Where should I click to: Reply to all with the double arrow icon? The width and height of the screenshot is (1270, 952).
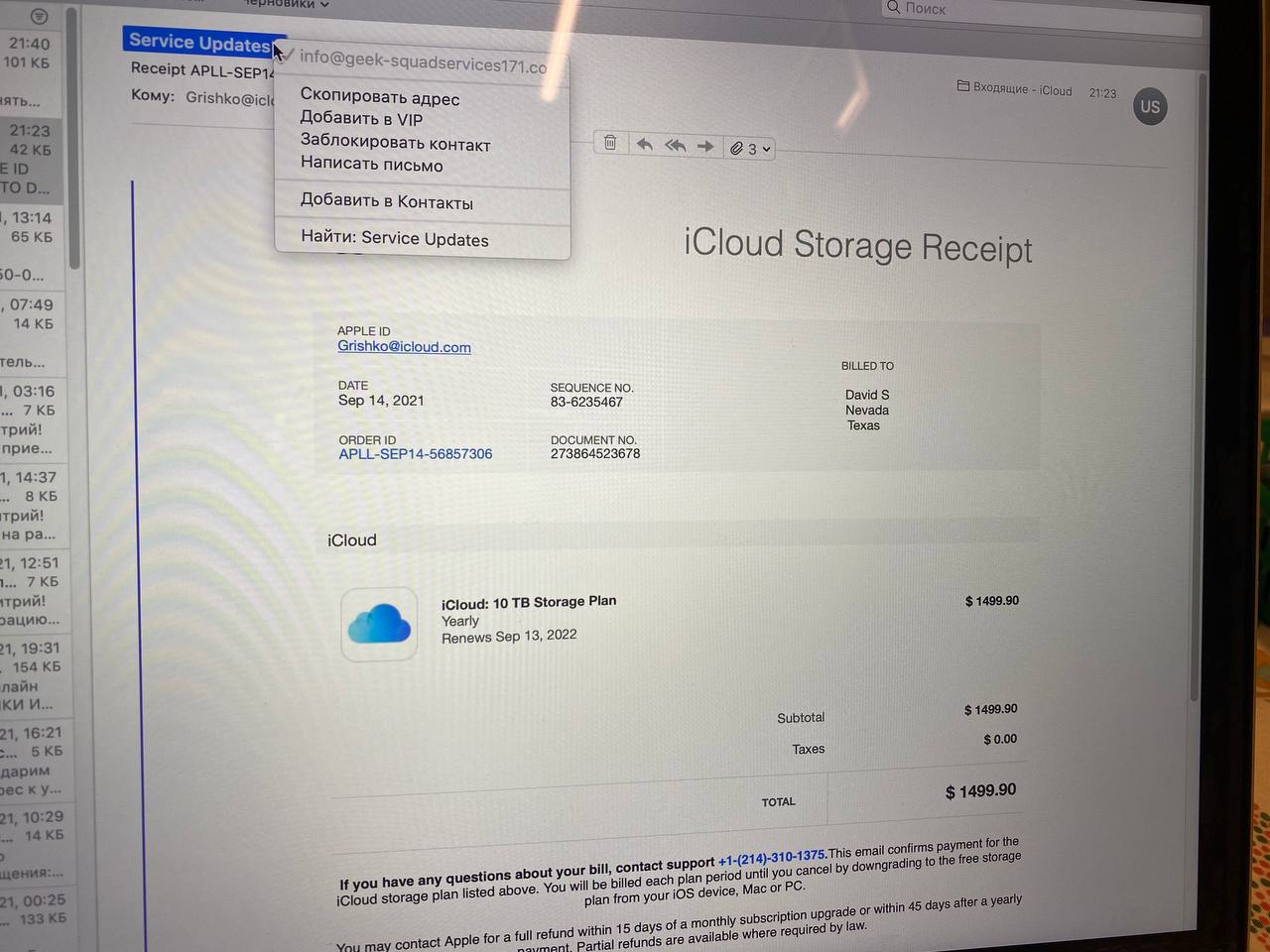(x=676, y=146)
